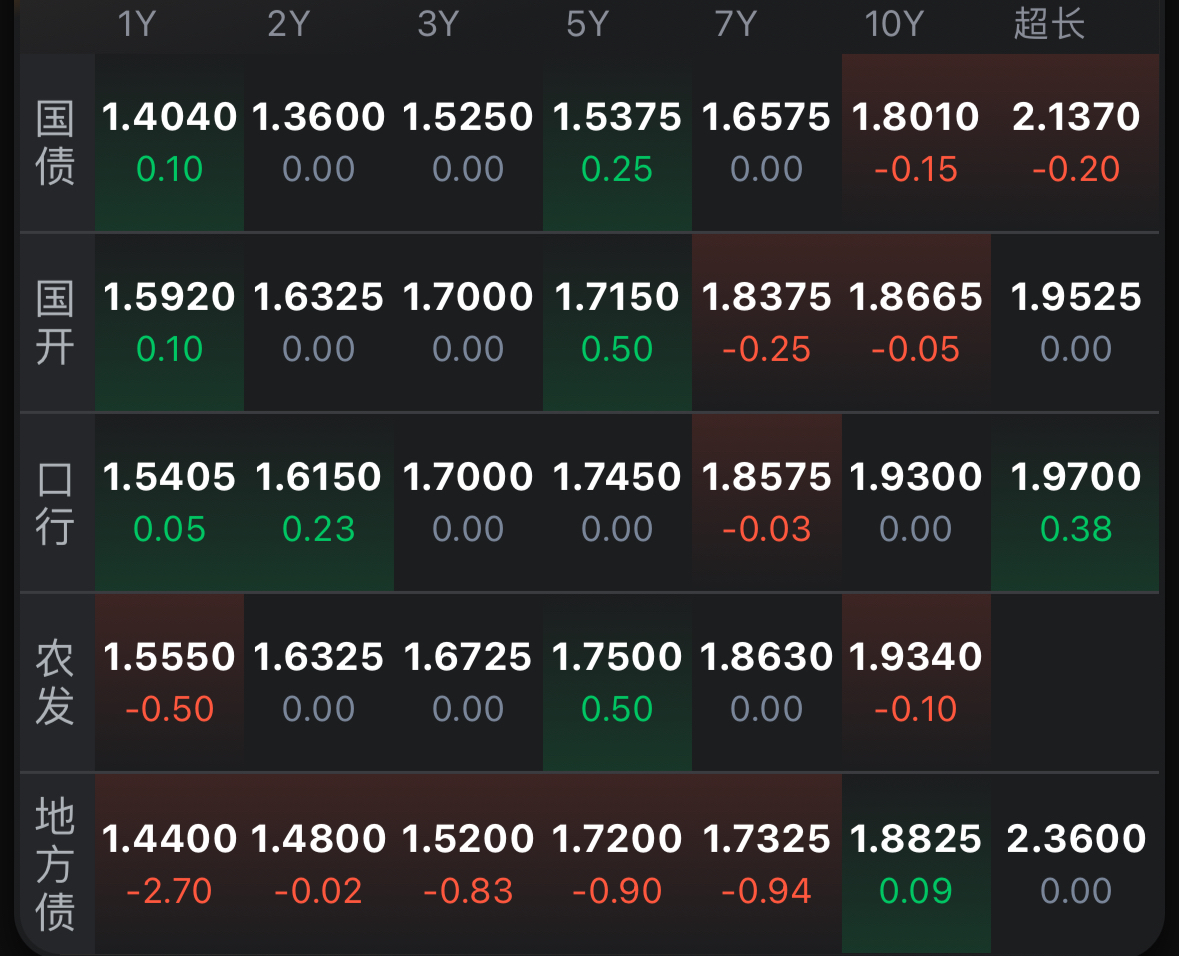
Task: Click the 国债 1Y cell 1.4040
Action: tap(169, 143)
